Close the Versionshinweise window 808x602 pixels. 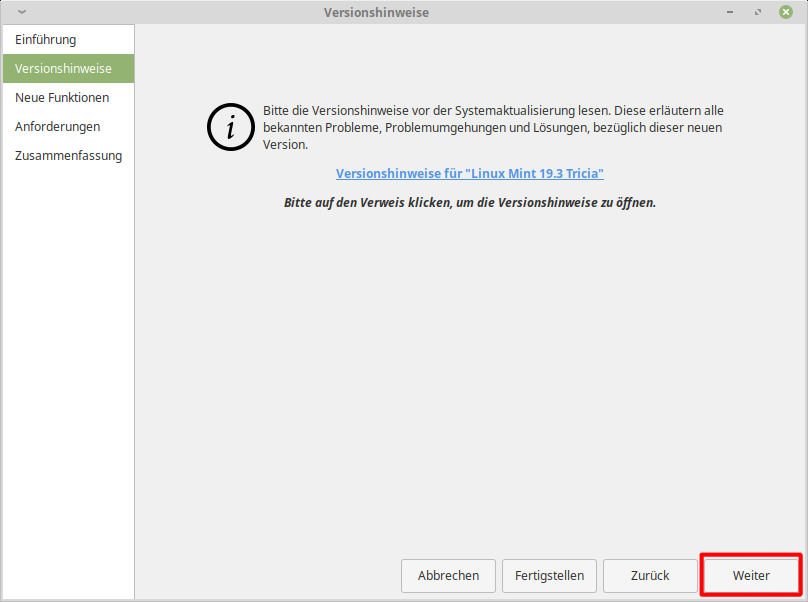point(787,12)
